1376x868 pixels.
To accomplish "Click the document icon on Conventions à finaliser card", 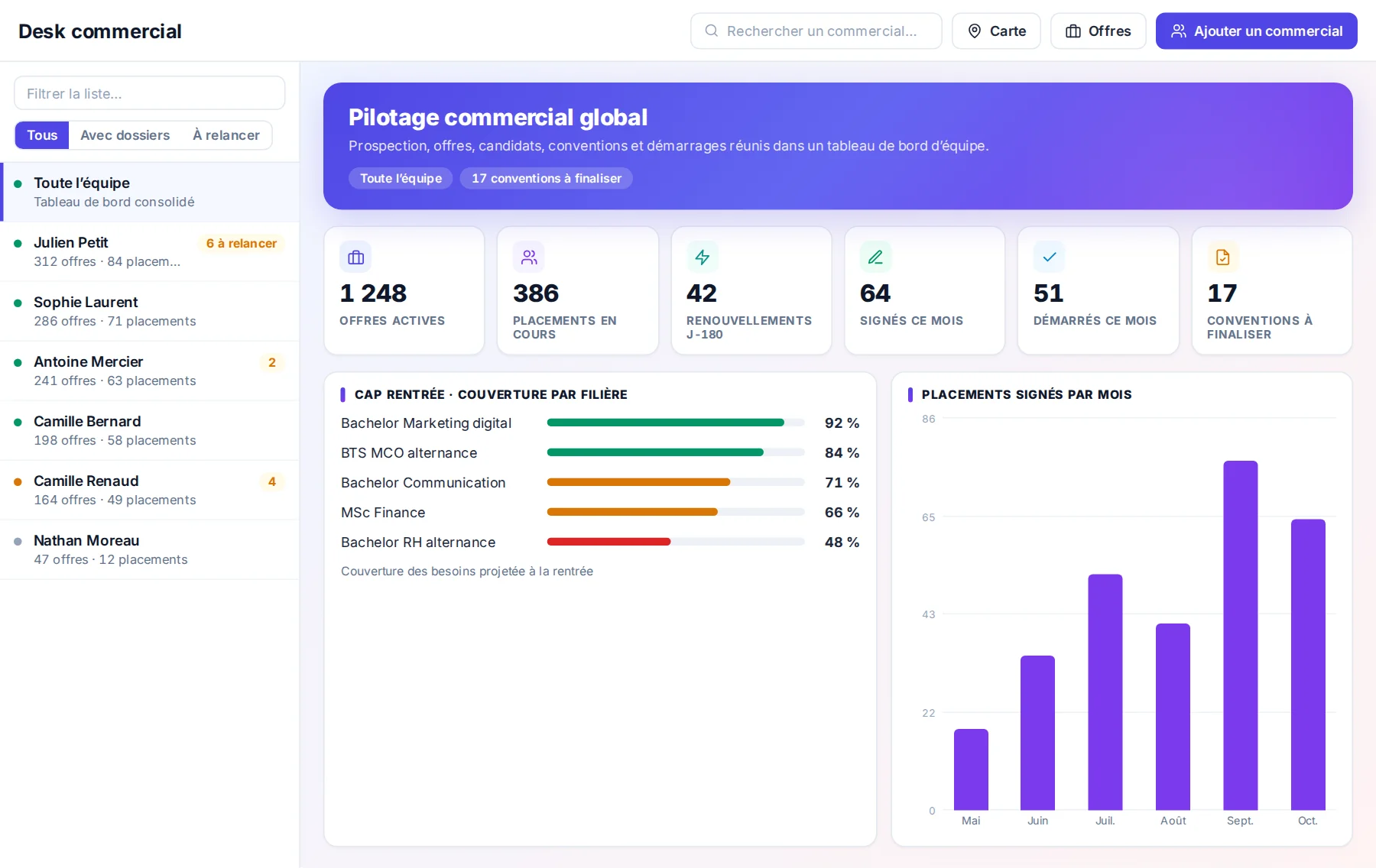I will coord(1223,257).
